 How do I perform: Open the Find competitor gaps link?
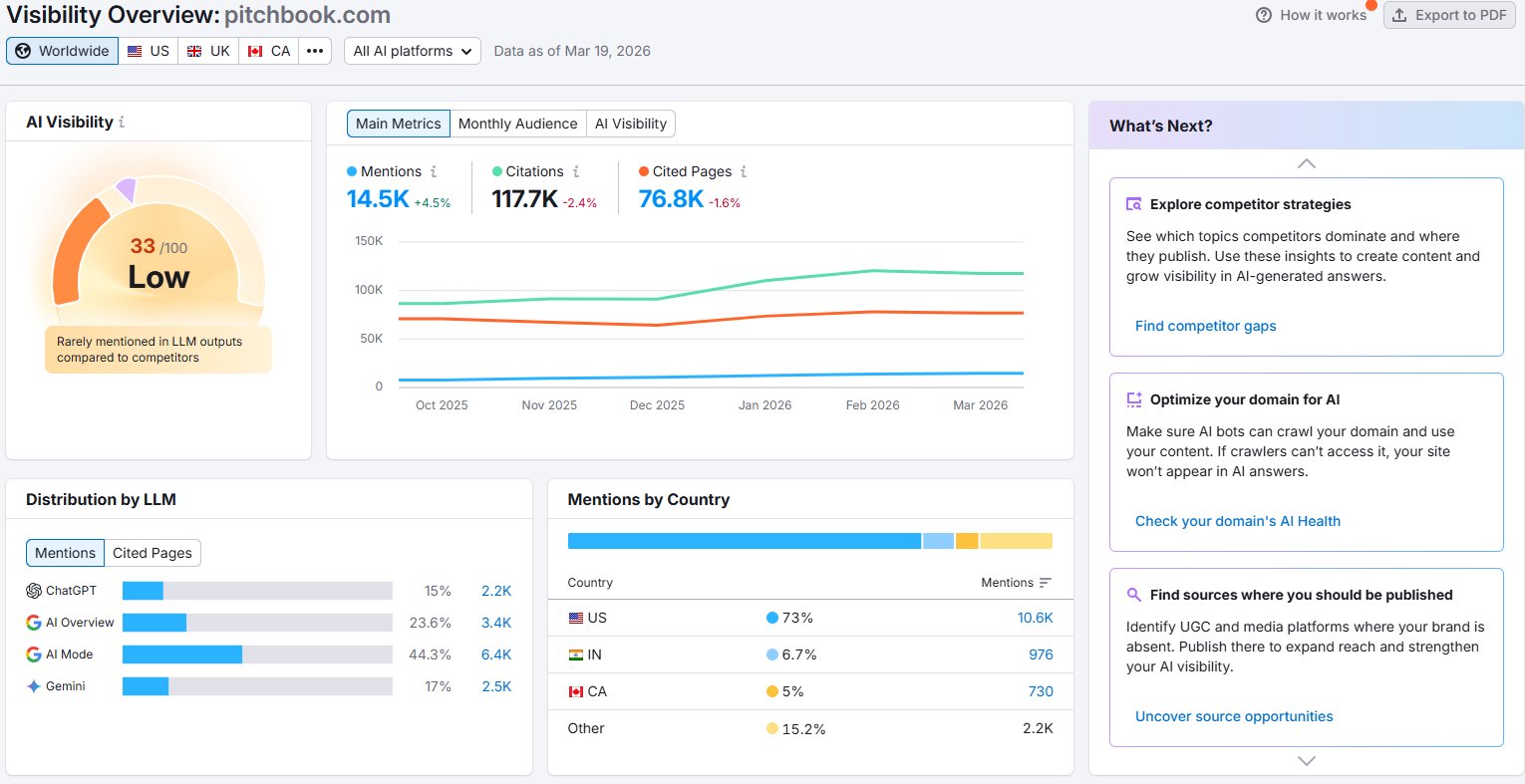pos(1205,326)
